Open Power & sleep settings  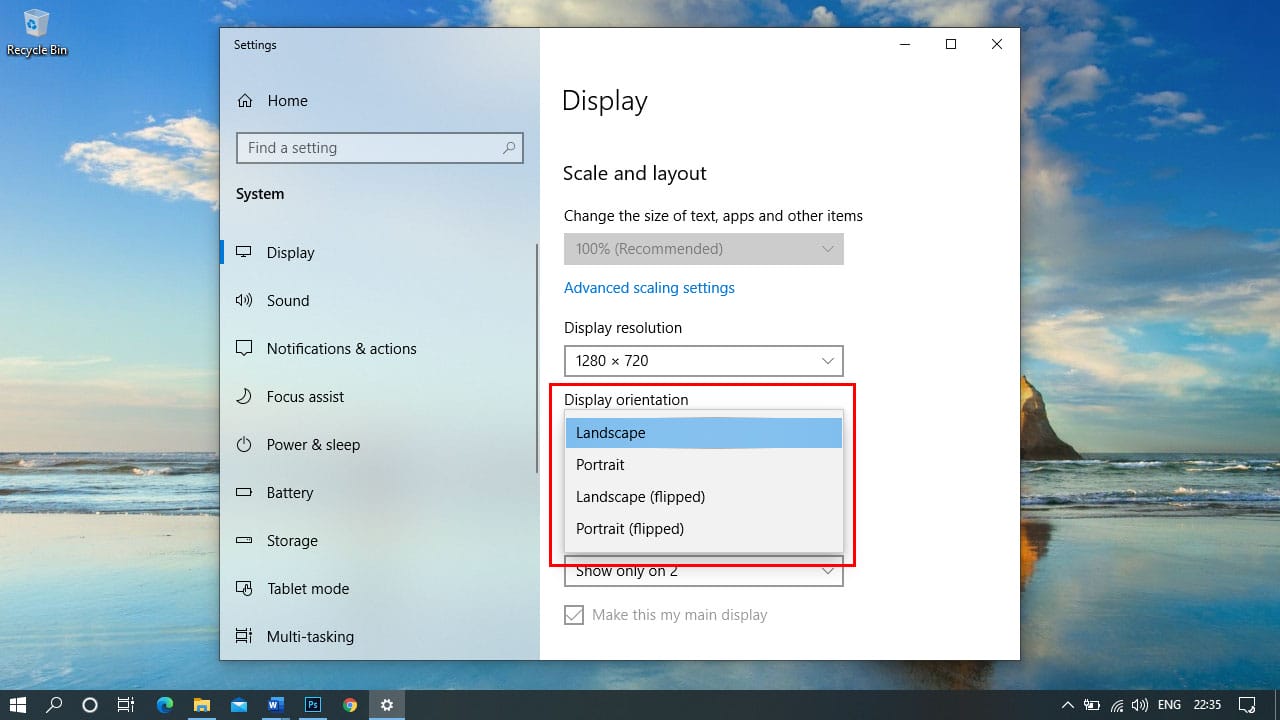(313, 445)
